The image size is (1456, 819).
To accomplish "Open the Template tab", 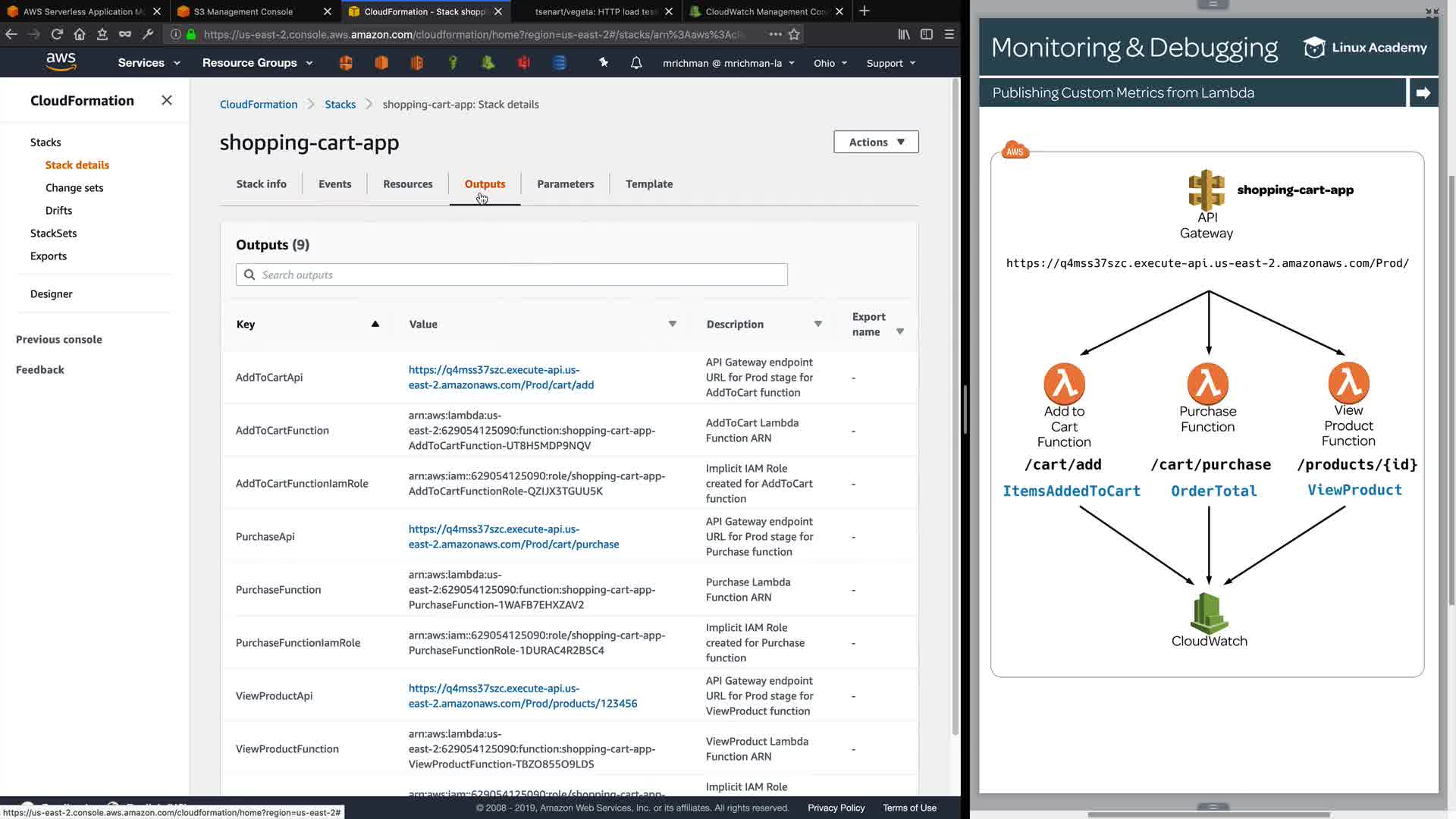I will 648,184.
